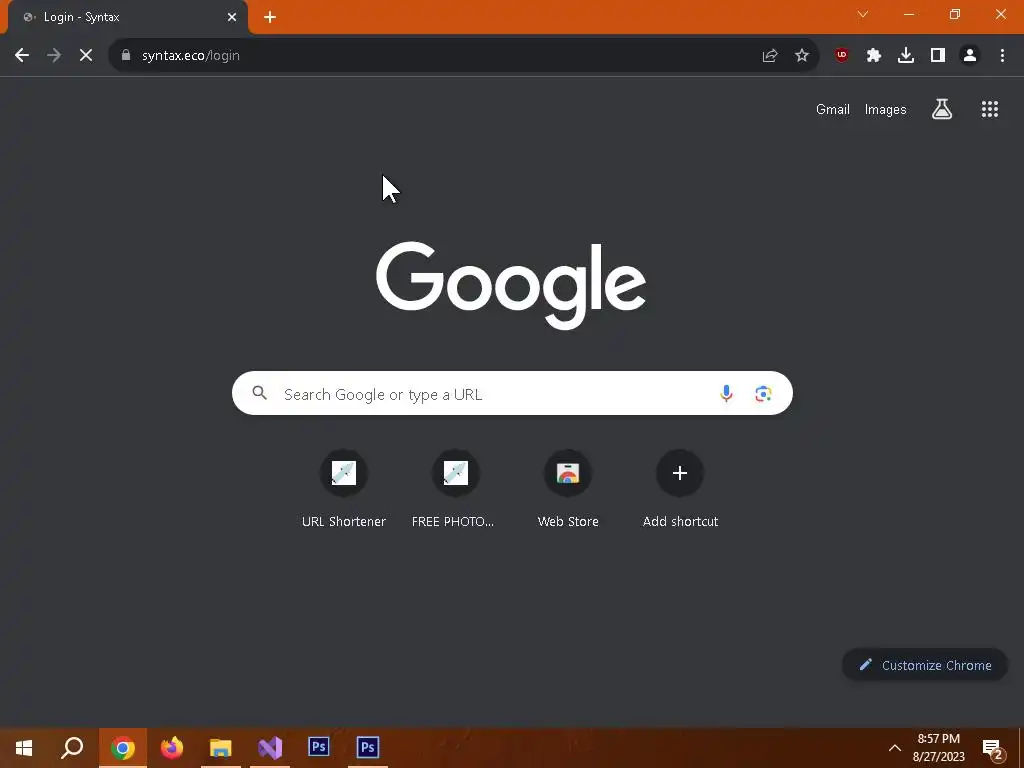Click the forward navigation arrow
This screenshot has width=1024, height=768.
[x=54, y=56]
